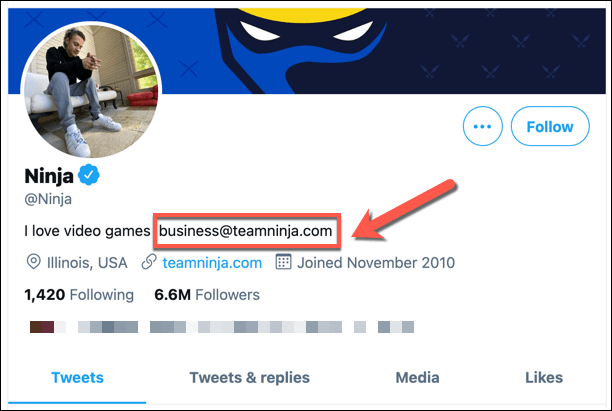Click the link chain icon

150,263
